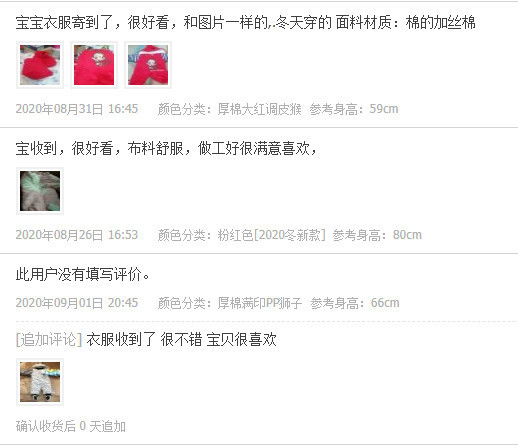Open the pink and green clothing review thumbnail
This screenshot has height=448, width=518.
tap(40, 191)
